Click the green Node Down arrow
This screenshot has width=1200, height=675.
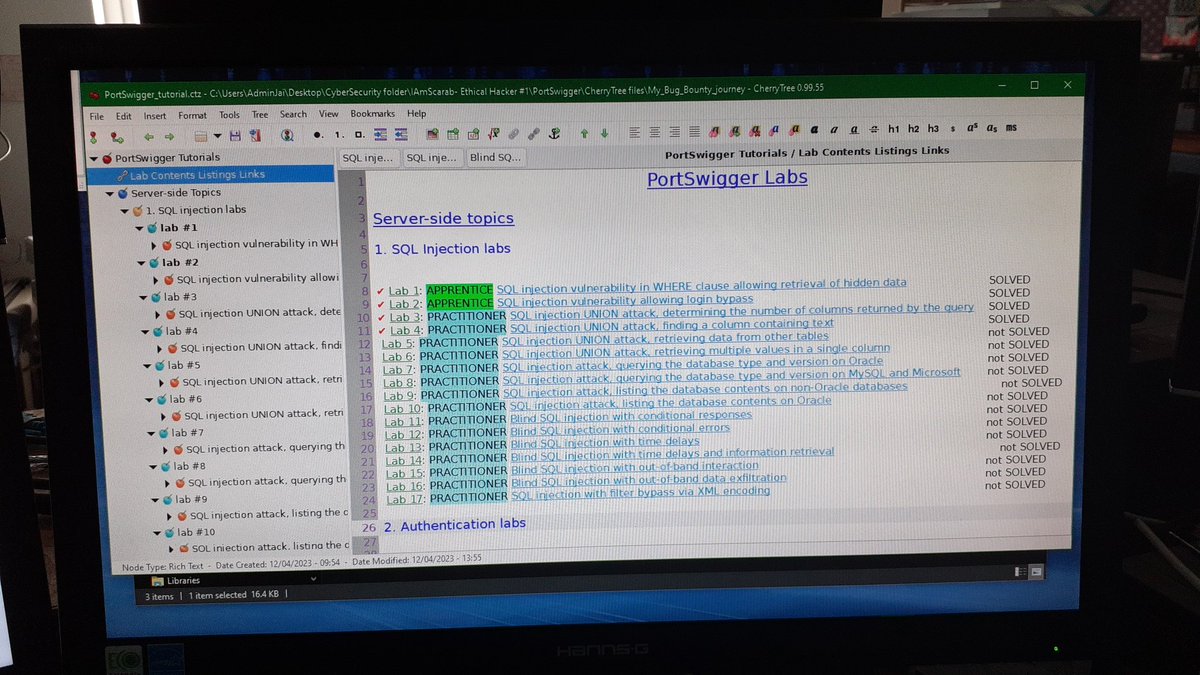pyautogui.click(x=604, y=132)
